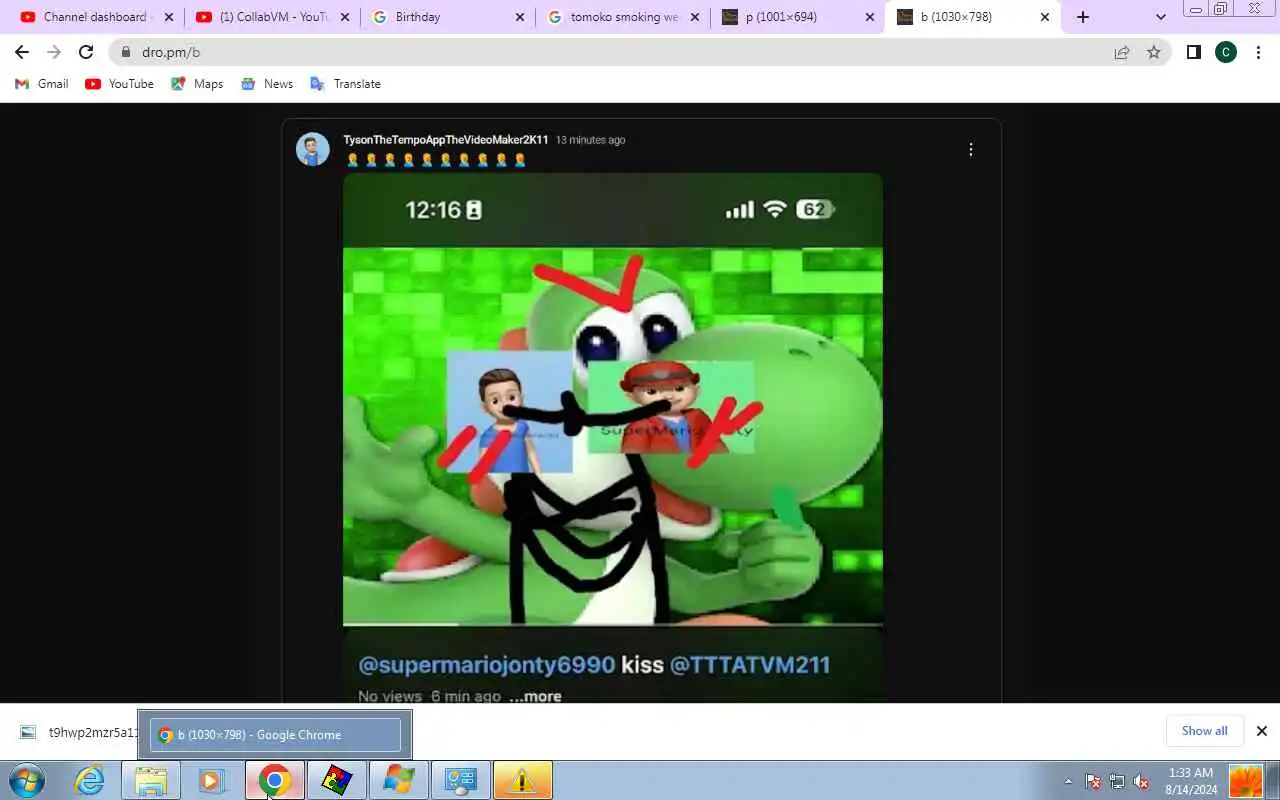Screen dimensions: 1280x800
Task: Click the muted volume tray icon
Action: [x=1141, y=781]
